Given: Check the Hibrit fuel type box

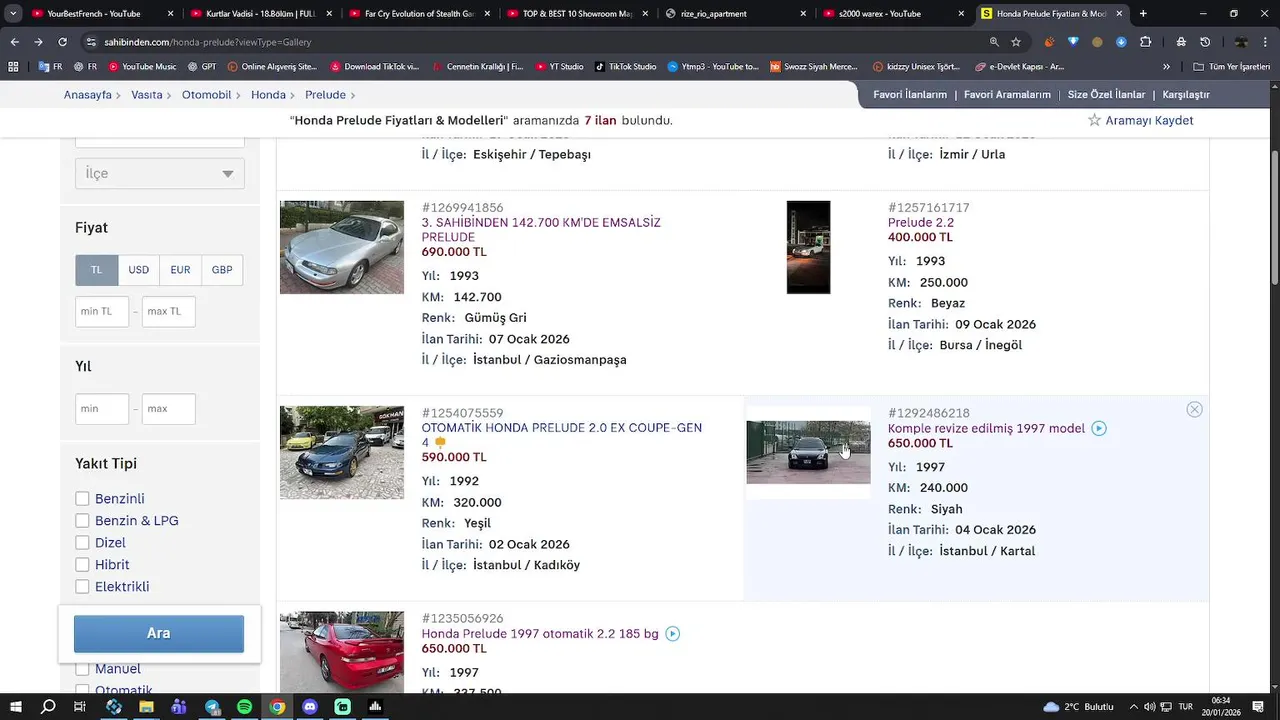Looking at the screenshot, I should (x=82, y=565).
